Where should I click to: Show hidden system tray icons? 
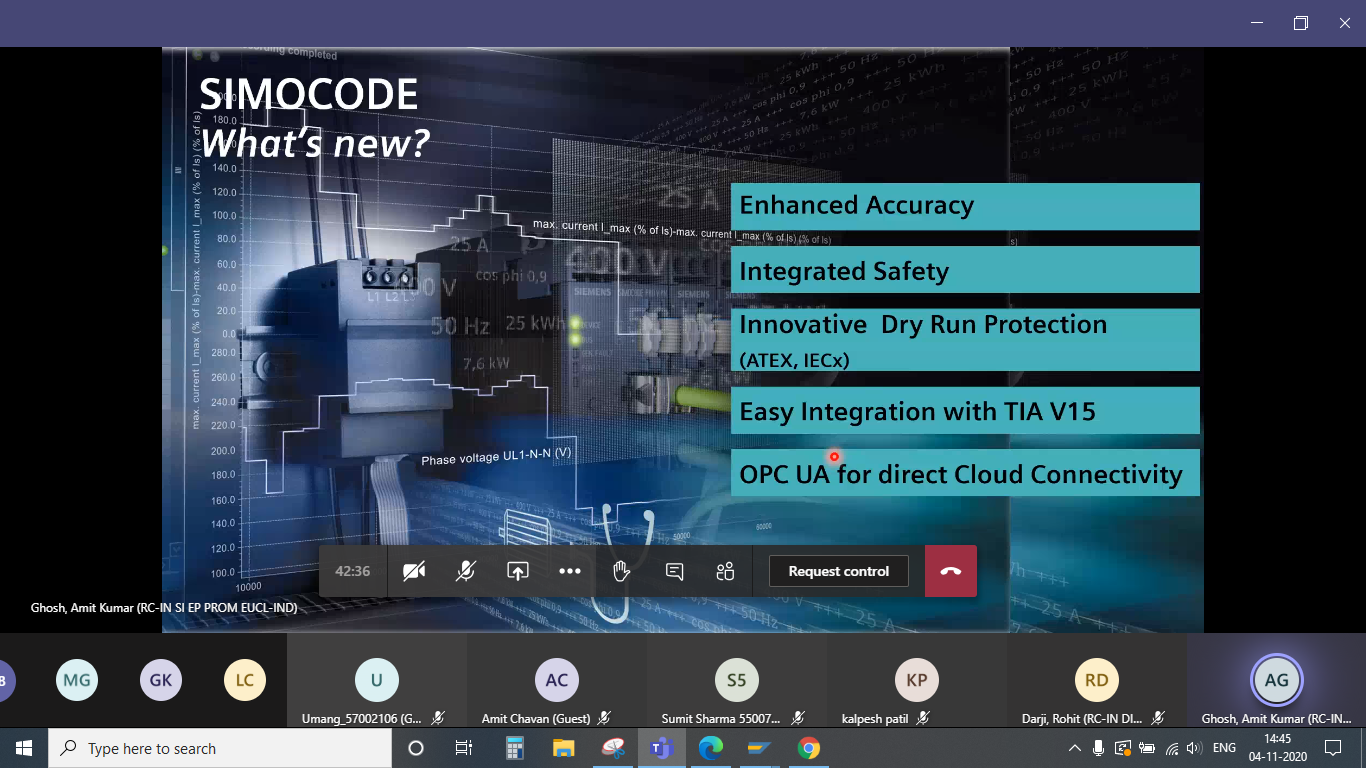coord(1075,748)
